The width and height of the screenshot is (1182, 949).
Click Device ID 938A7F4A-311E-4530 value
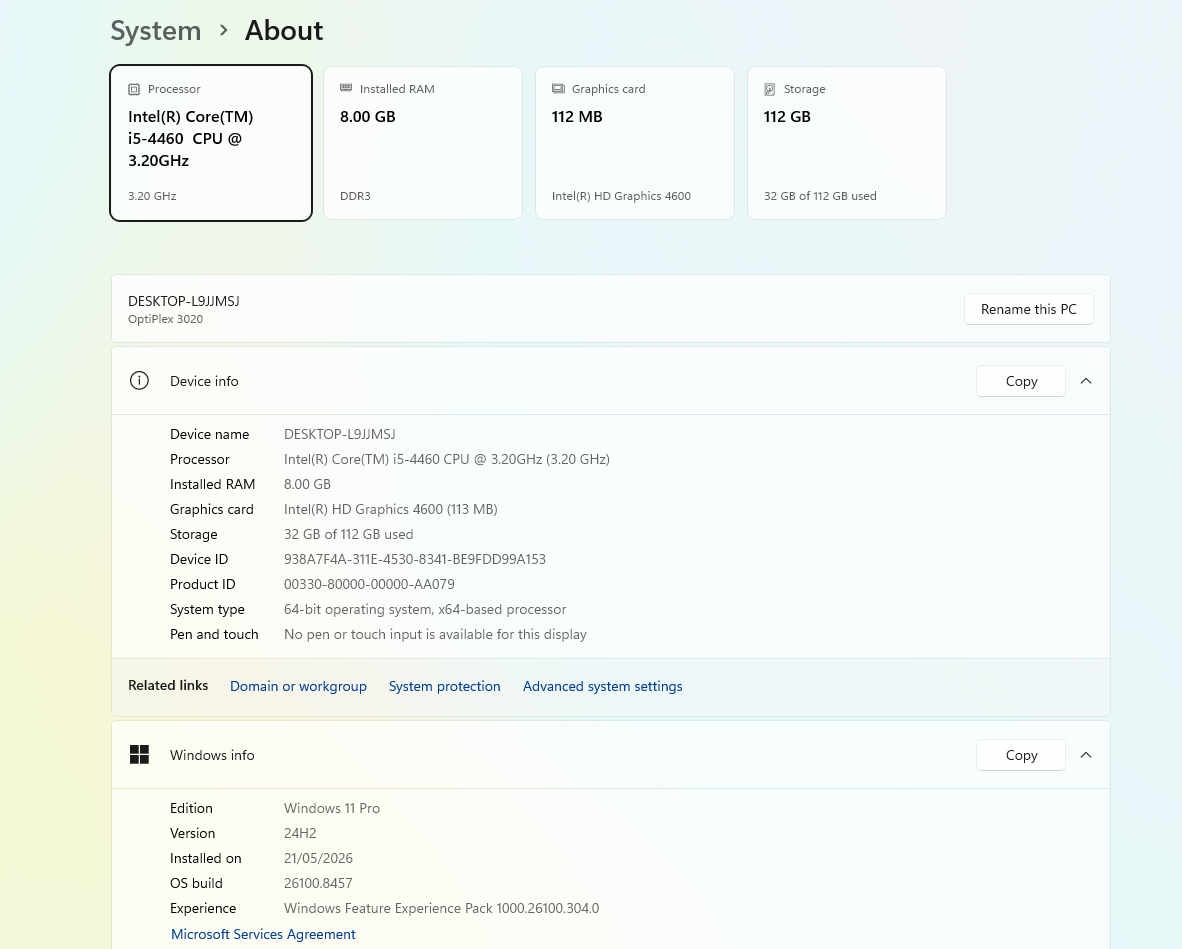click(415, 559)
